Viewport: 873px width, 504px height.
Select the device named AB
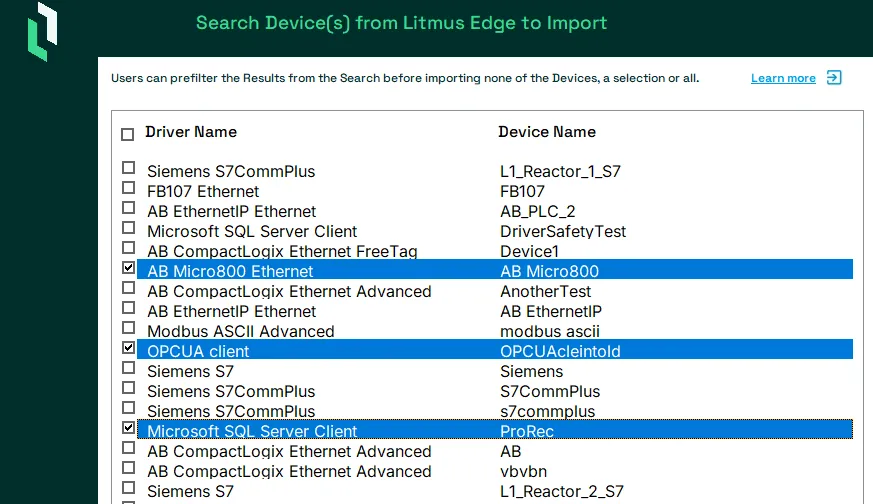click(511, 452)
